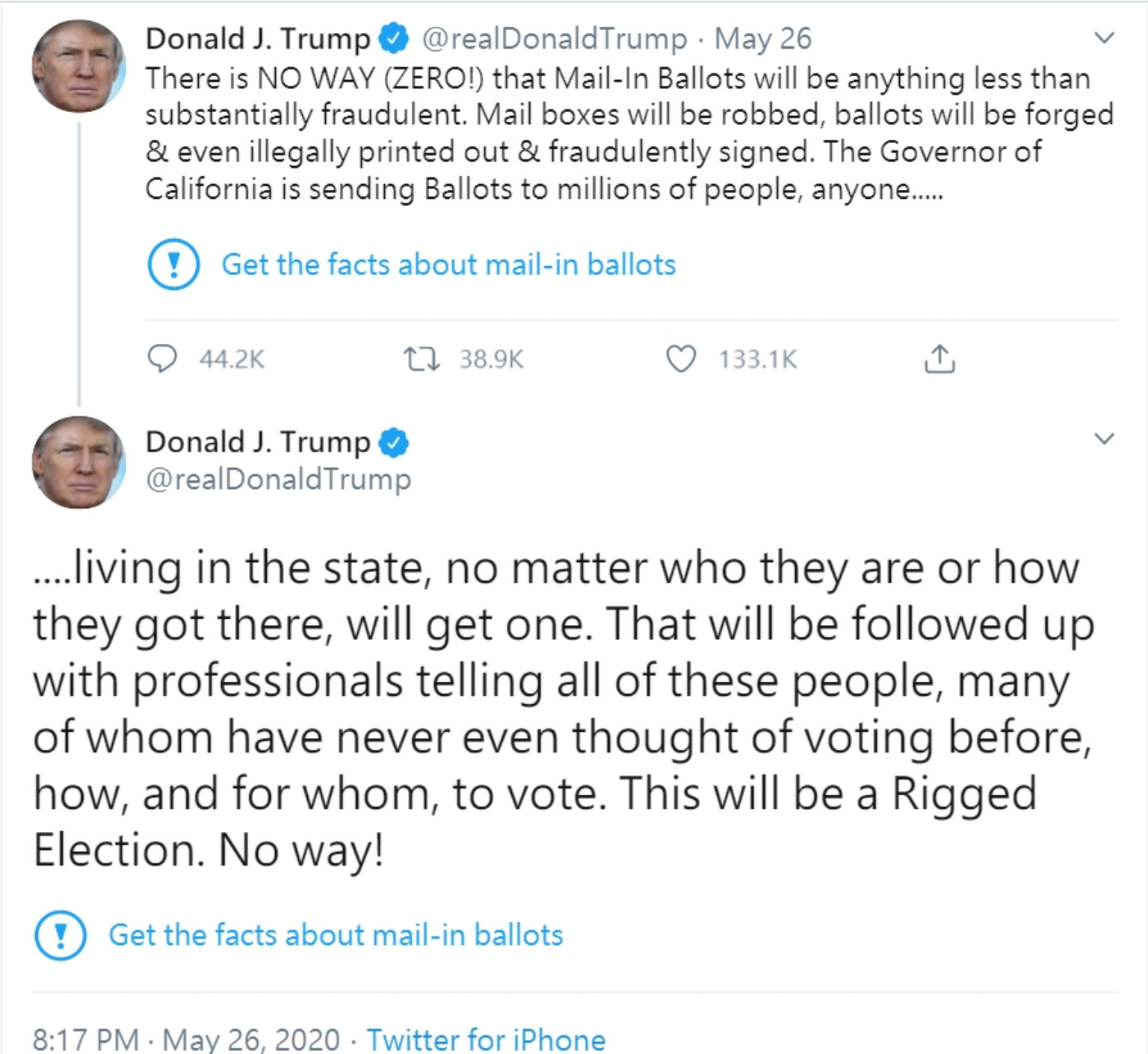Image resolution: width=1148 pixels, height=1054 pixels.
Task: Open "Get the facts" link under first tweet
Action: pyautogui.click(x=448, y=265)
